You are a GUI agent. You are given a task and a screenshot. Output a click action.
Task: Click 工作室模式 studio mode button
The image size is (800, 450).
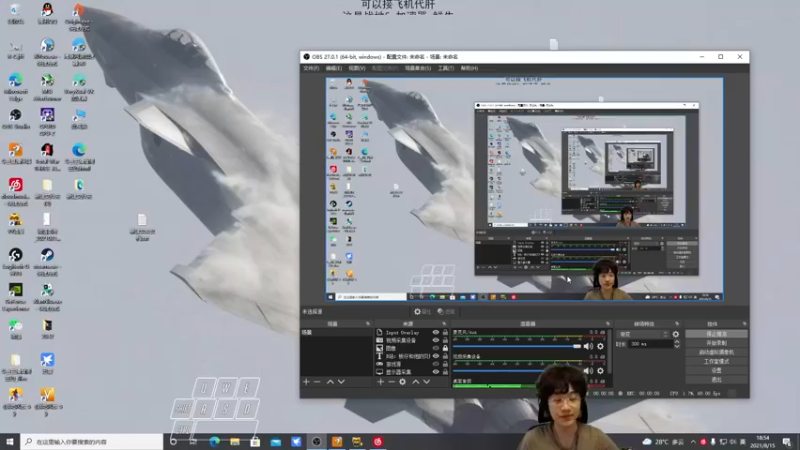tap(716, 361)
